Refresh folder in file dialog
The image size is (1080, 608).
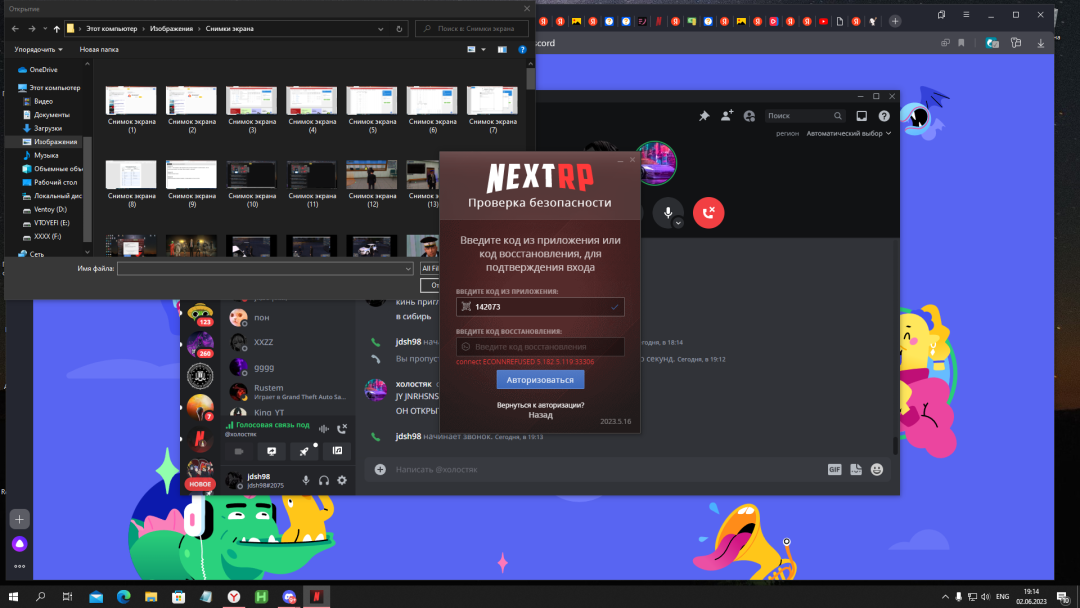coord(399,29)
